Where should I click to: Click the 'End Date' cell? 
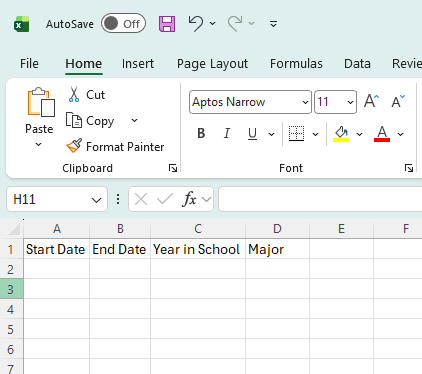[x=120, y=249]
